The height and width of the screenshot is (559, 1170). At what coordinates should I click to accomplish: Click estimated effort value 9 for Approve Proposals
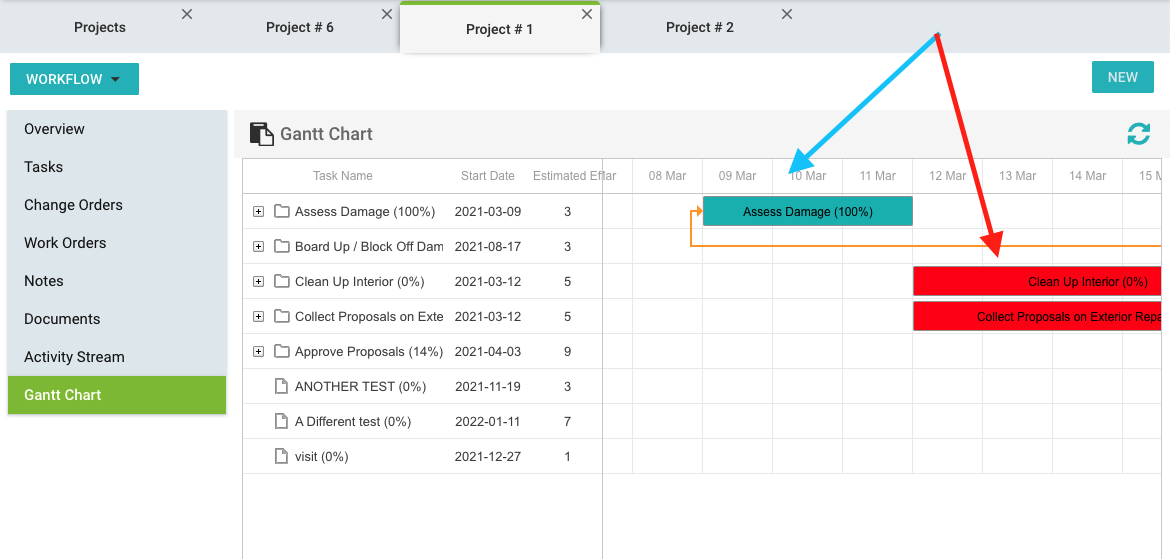567,352
